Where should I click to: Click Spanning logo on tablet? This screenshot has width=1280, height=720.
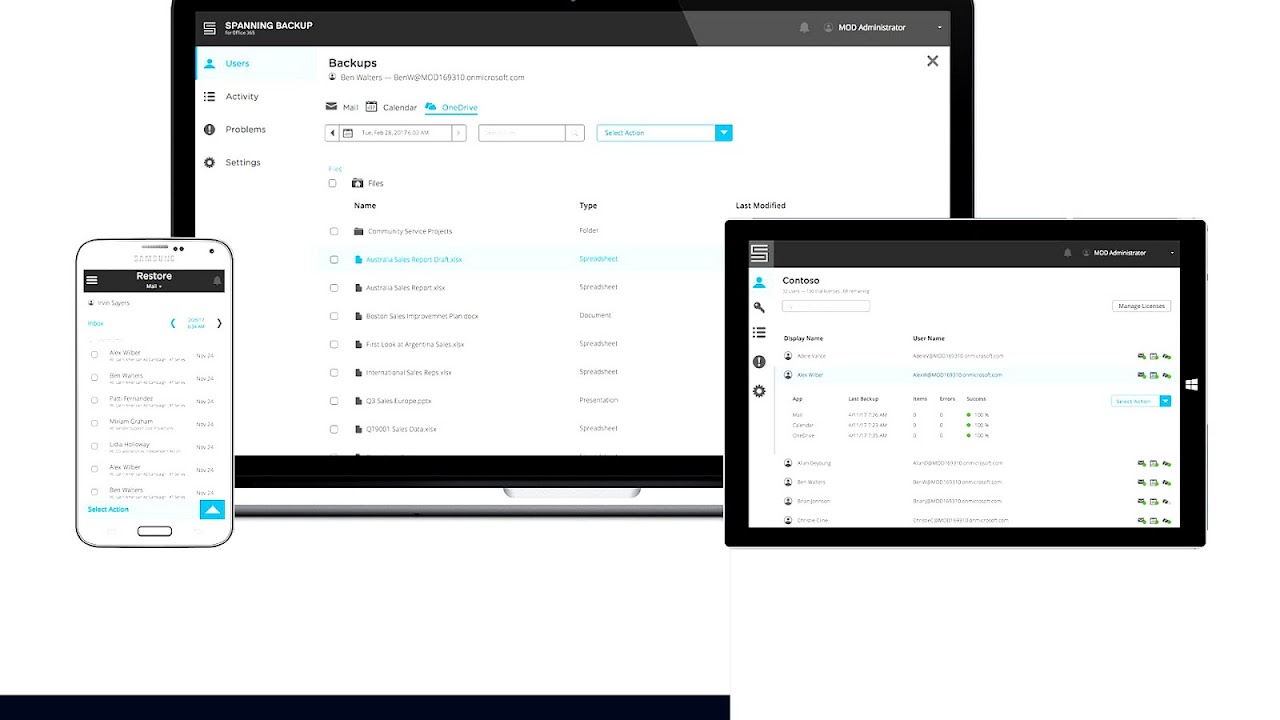[x=760, y=253]
